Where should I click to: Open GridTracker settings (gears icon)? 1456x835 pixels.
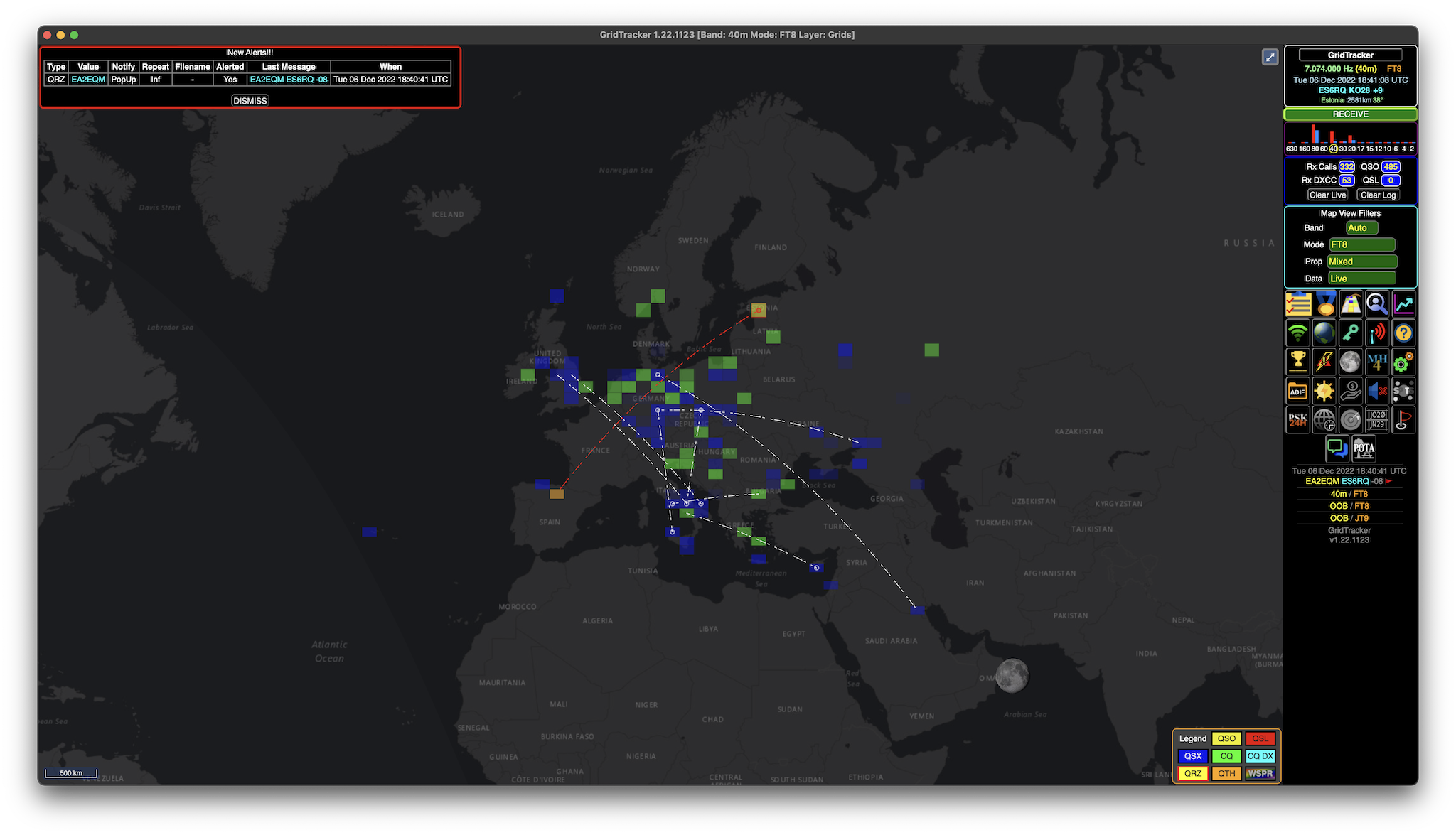(x=1404, y=362)
